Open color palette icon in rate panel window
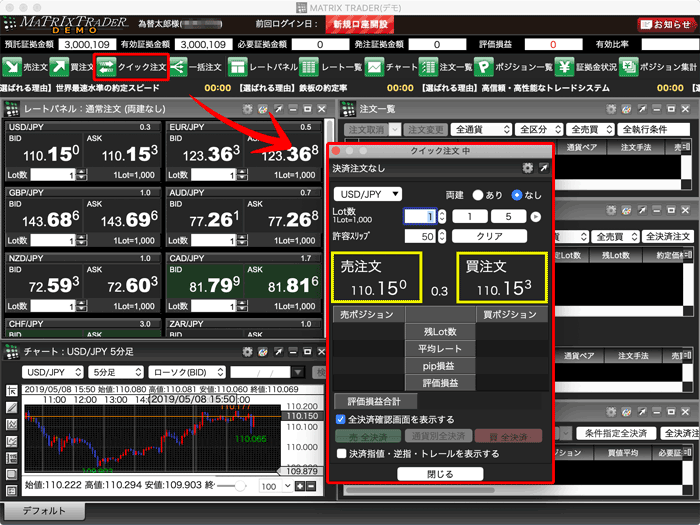 point(262,109)
